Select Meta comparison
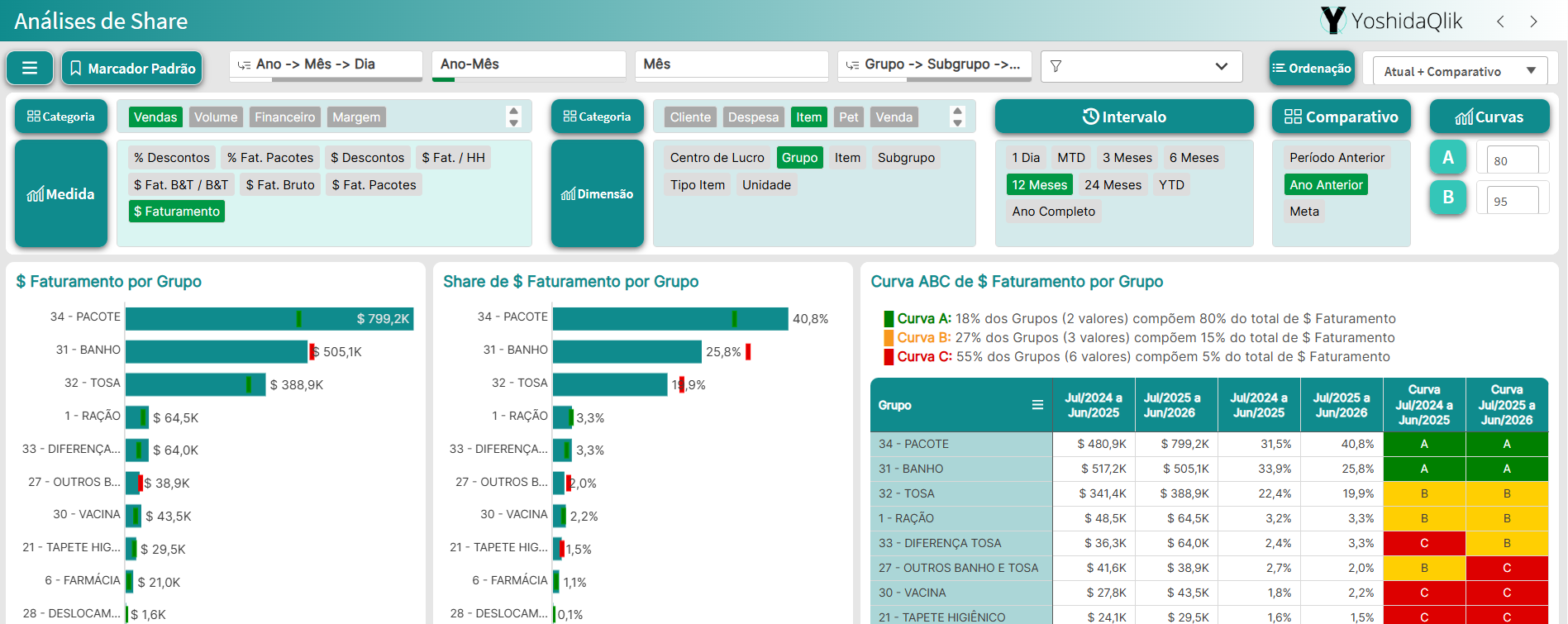This screenshot has width=1568, height=624. (1304, 212)
